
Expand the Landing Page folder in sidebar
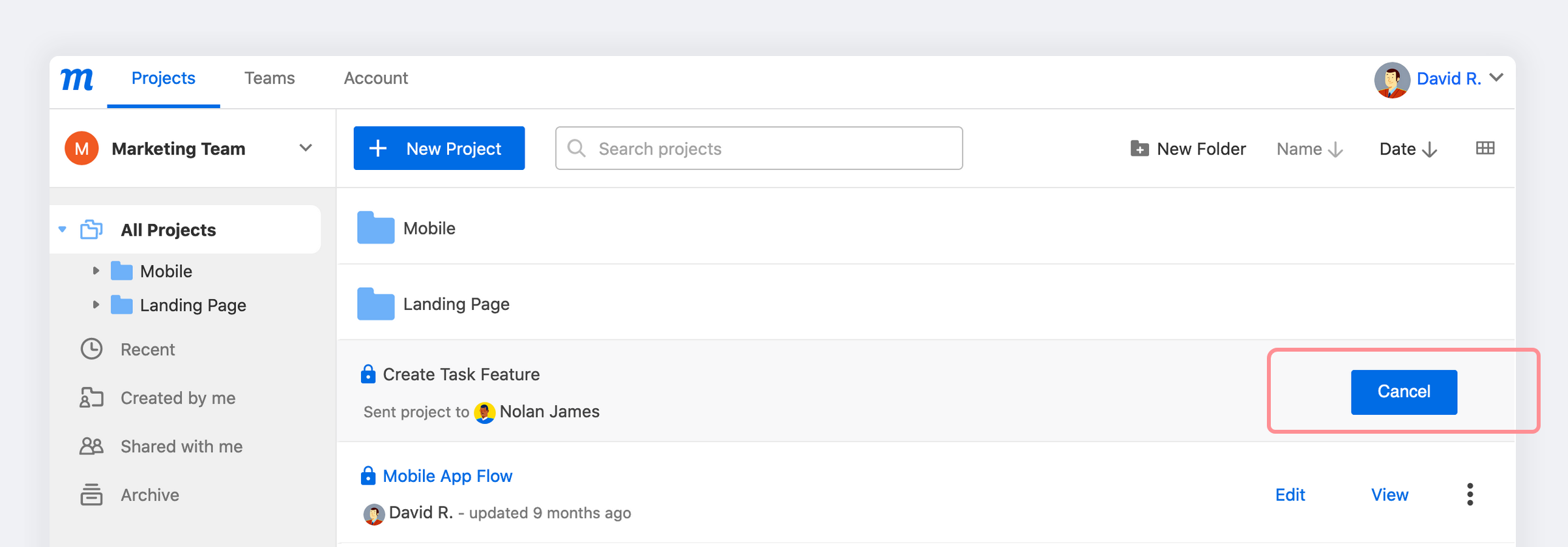click(x=96, y=305)
